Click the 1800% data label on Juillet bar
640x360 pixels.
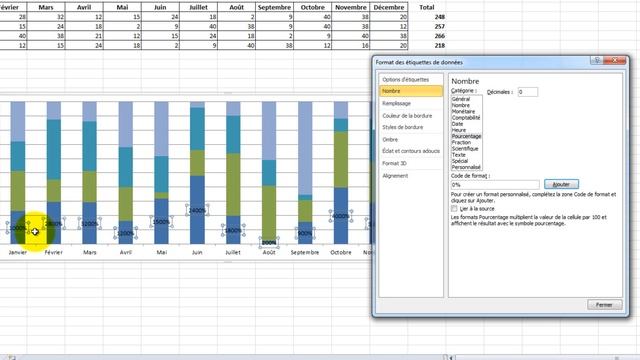tap(233, 230)
